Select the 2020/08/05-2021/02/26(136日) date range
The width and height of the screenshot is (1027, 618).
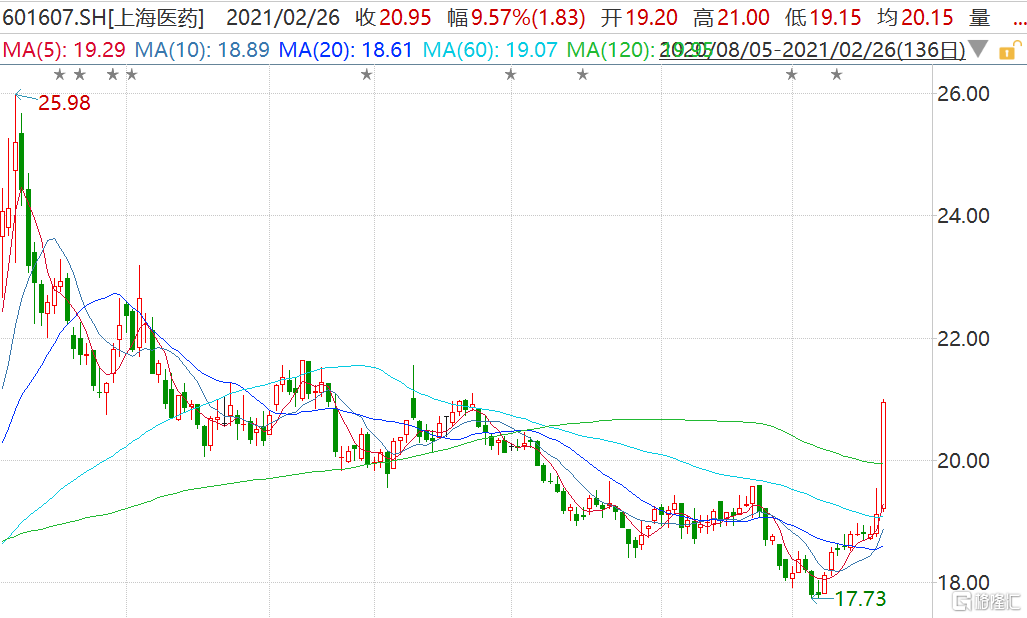812,50
